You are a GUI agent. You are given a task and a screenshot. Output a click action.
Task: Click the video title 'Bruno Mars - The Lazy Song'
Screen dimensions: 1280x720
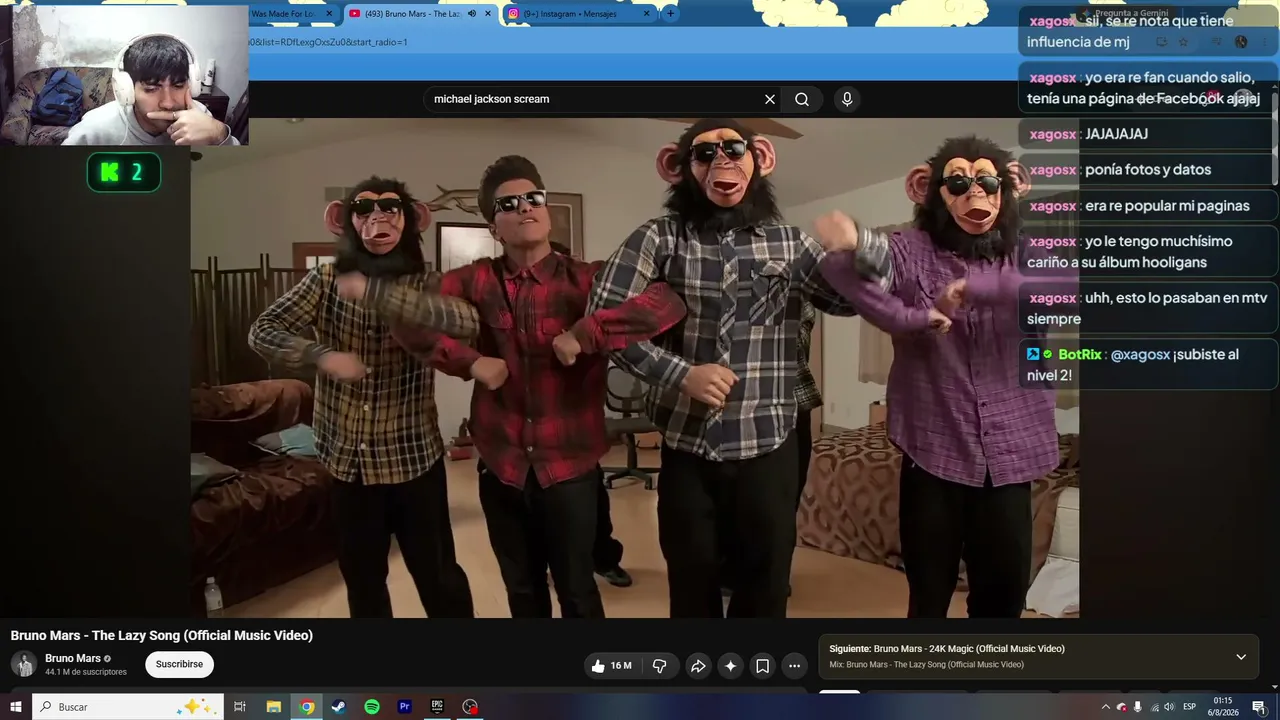pos(162,636)
